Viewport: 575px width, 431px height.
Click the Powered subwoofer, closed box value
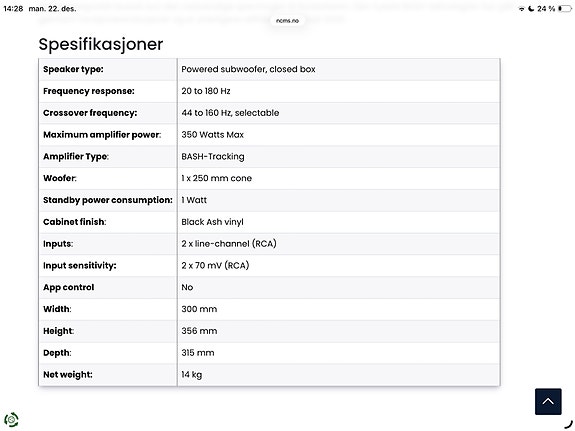[248, 69]
